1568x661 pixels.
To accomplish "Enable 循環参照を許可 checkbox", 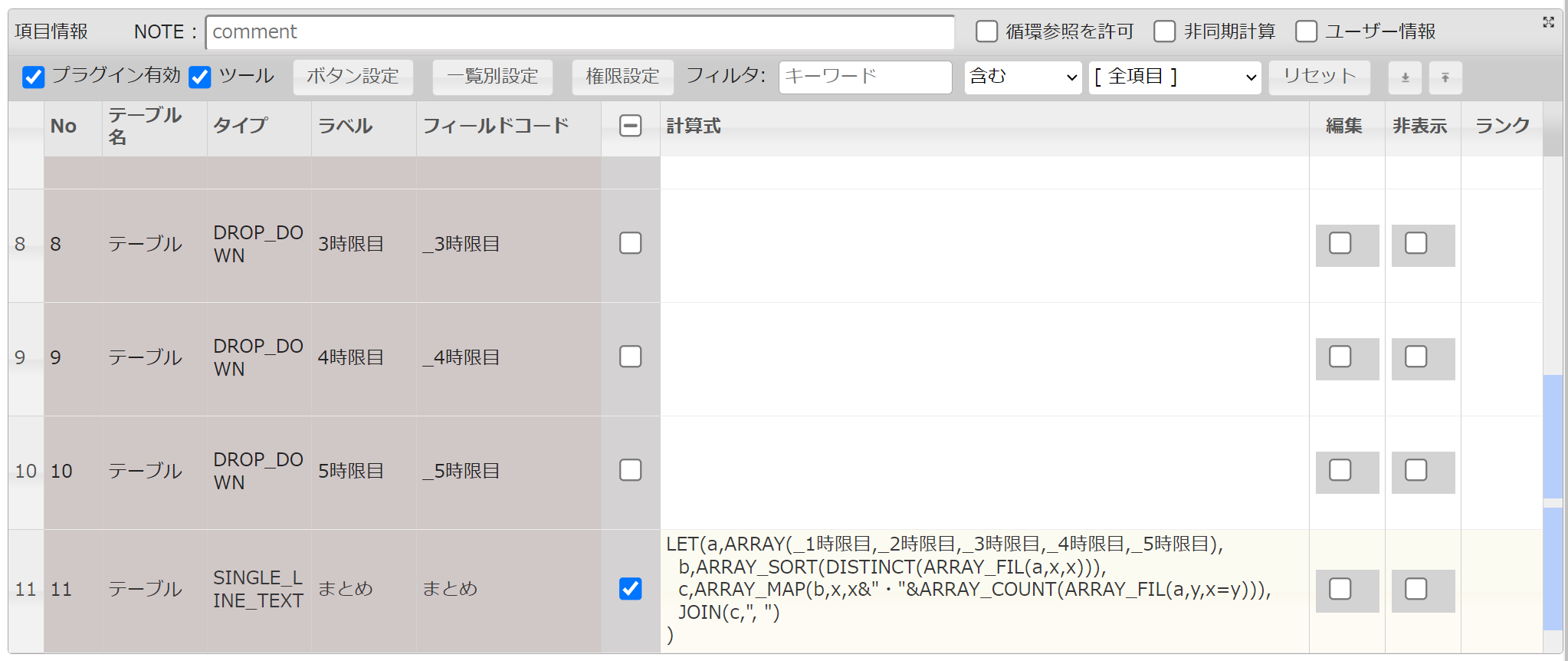I will (x=986, y=31).
